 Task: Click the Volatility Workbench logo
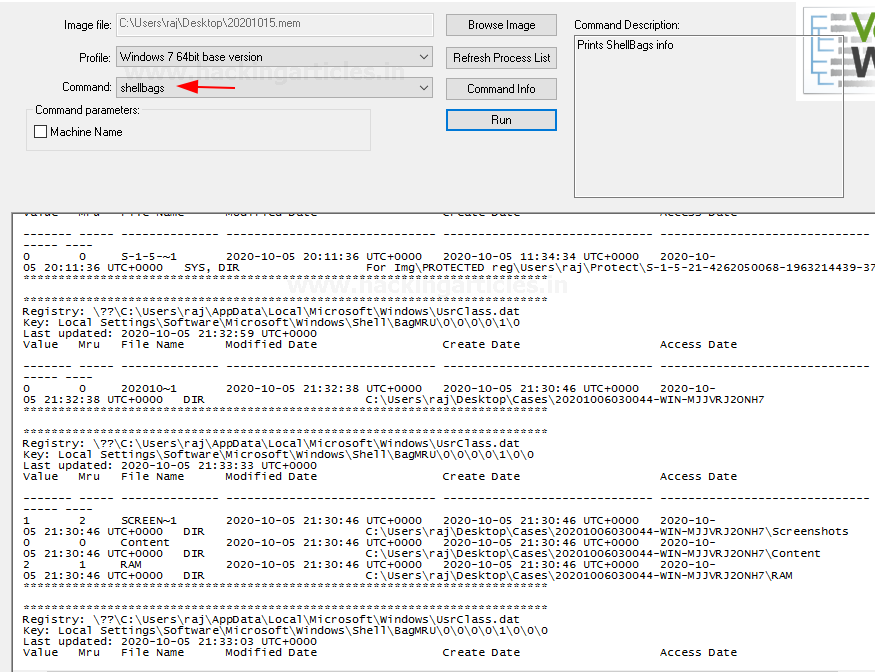[x=837, y=51]
